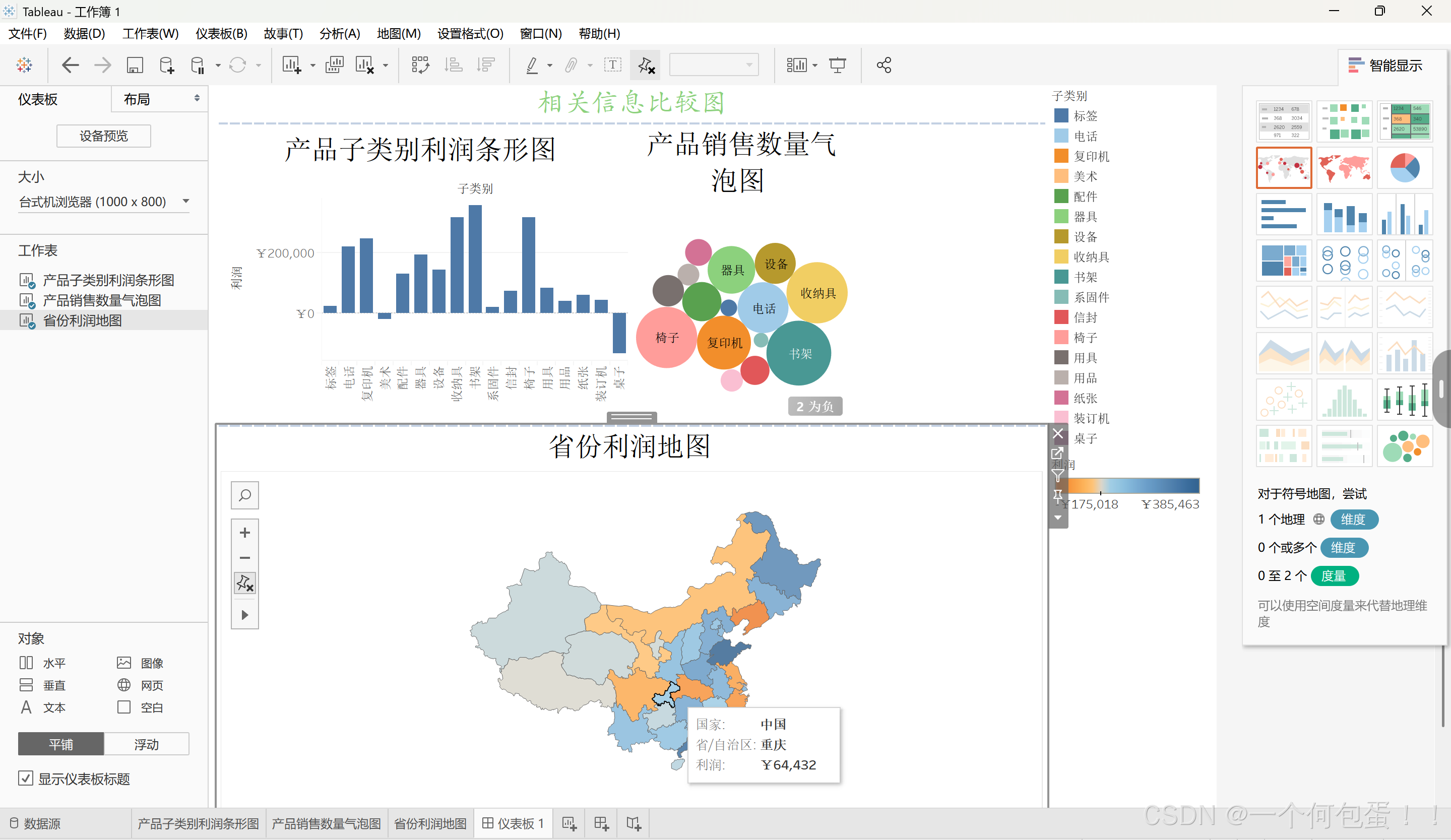Screen dimensions: 1451x840
Task: Click the presentation mode icon
Action: [x=837, y=65]
